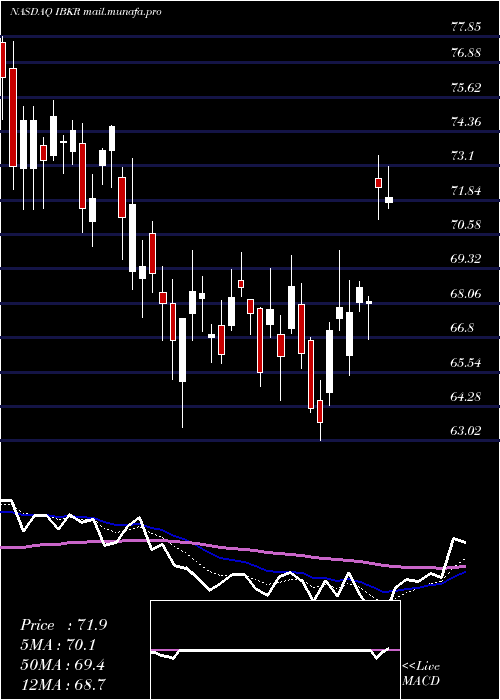
Task: Click the 74.36 price axis label
Action: [x=466, y=121]
